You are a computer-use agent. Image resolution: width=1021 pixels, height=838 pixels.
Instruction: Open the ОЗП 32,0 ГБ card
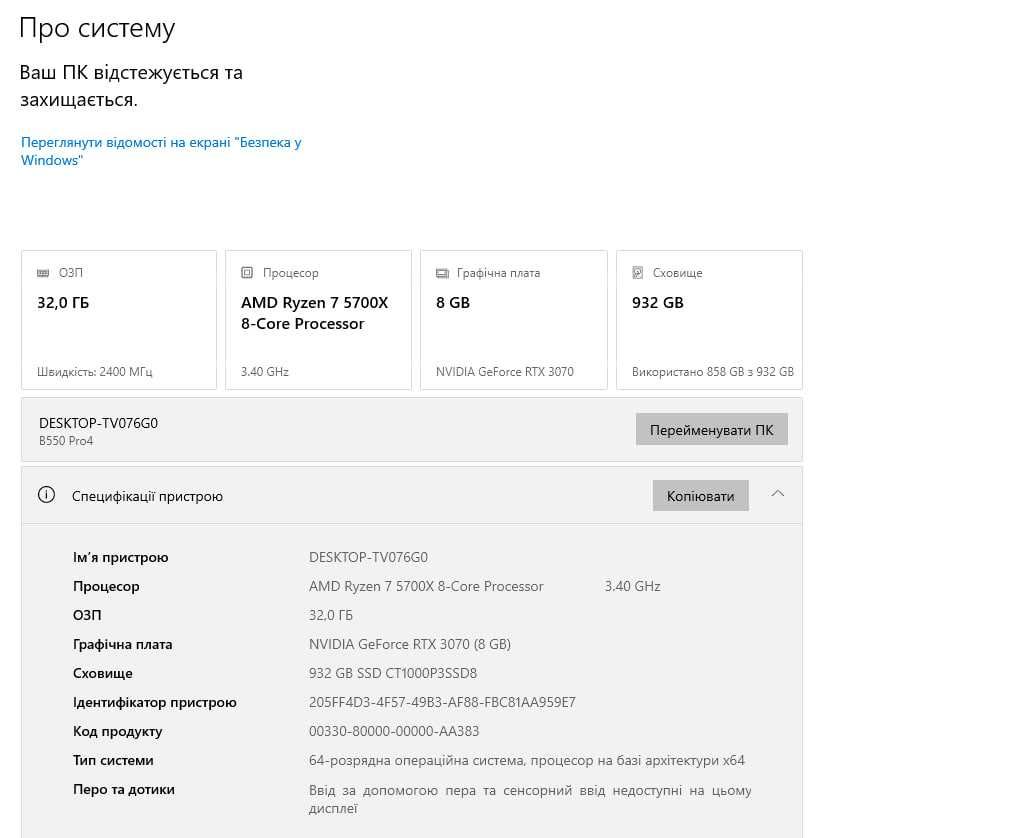tap(119, 320)
